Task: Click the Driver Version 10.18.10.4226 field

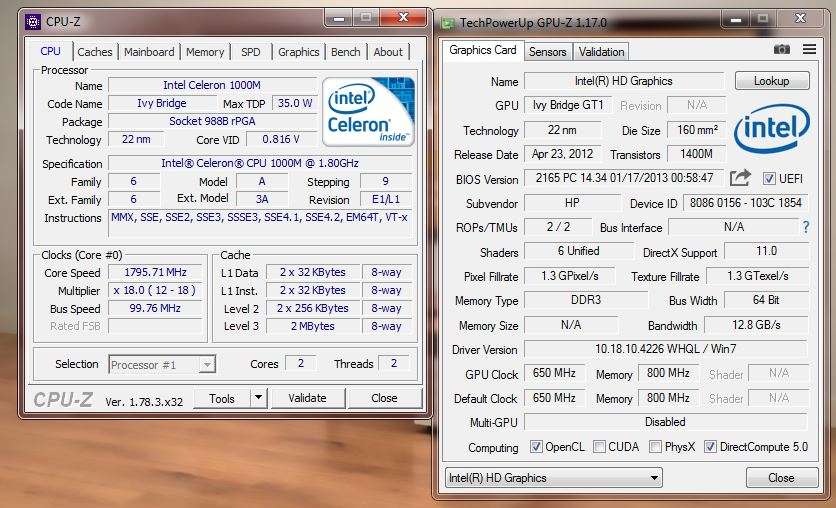Action: tap(665, 349)
